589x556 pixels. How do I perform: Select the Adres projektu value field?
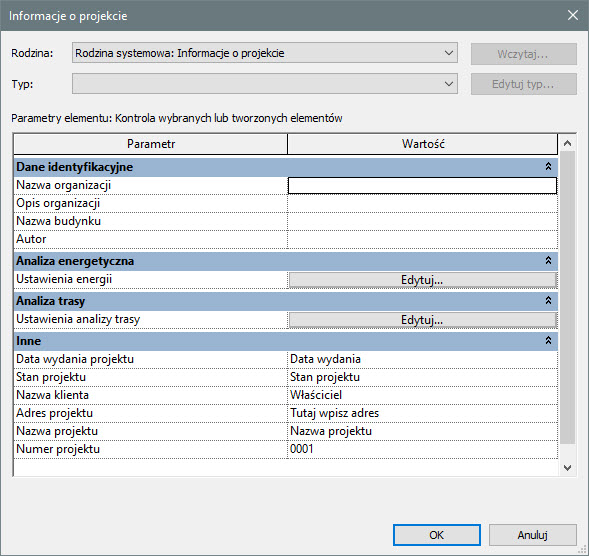(x=422, y=413)
